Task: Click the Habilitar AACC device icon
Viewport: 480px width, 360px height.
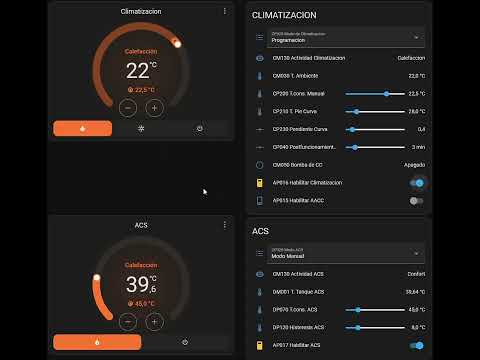Action: [260, 200]
